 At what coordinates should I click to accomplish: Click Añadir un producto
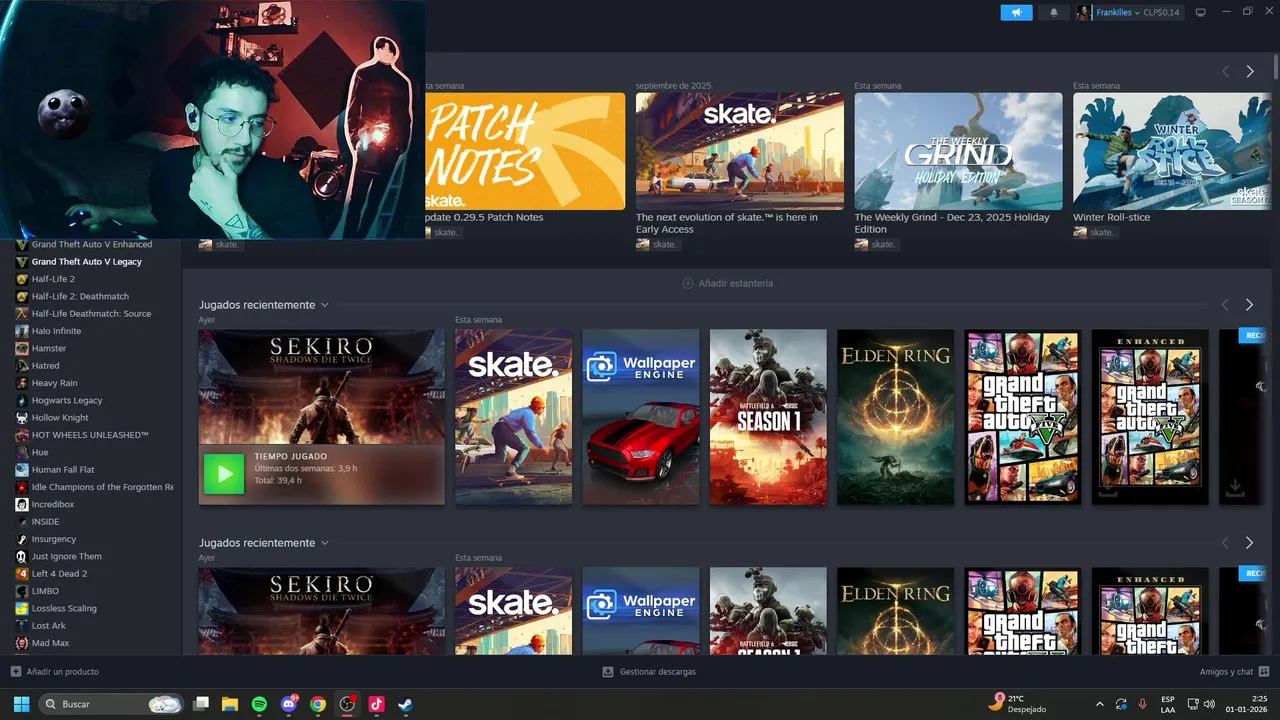[55, 672]
